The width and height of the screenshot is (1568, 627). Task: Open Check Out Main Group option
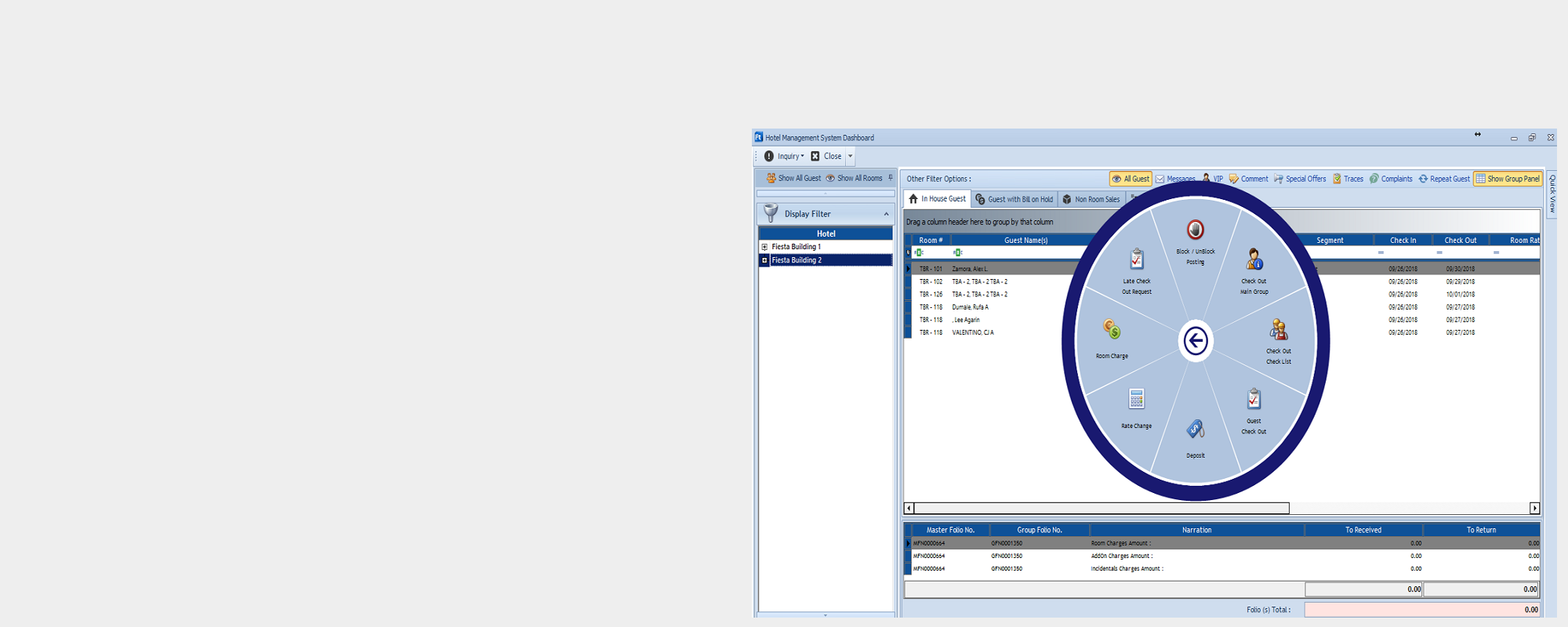1254,259
